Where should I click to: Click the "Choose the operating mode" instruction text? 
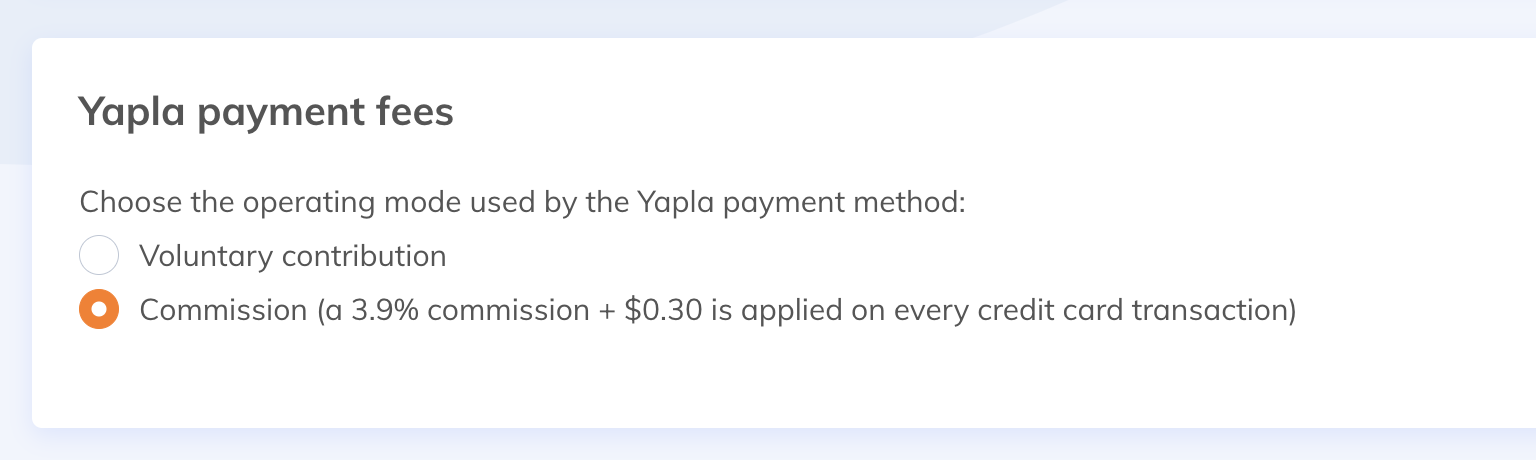pyautogui.click(x=522, y=202)
